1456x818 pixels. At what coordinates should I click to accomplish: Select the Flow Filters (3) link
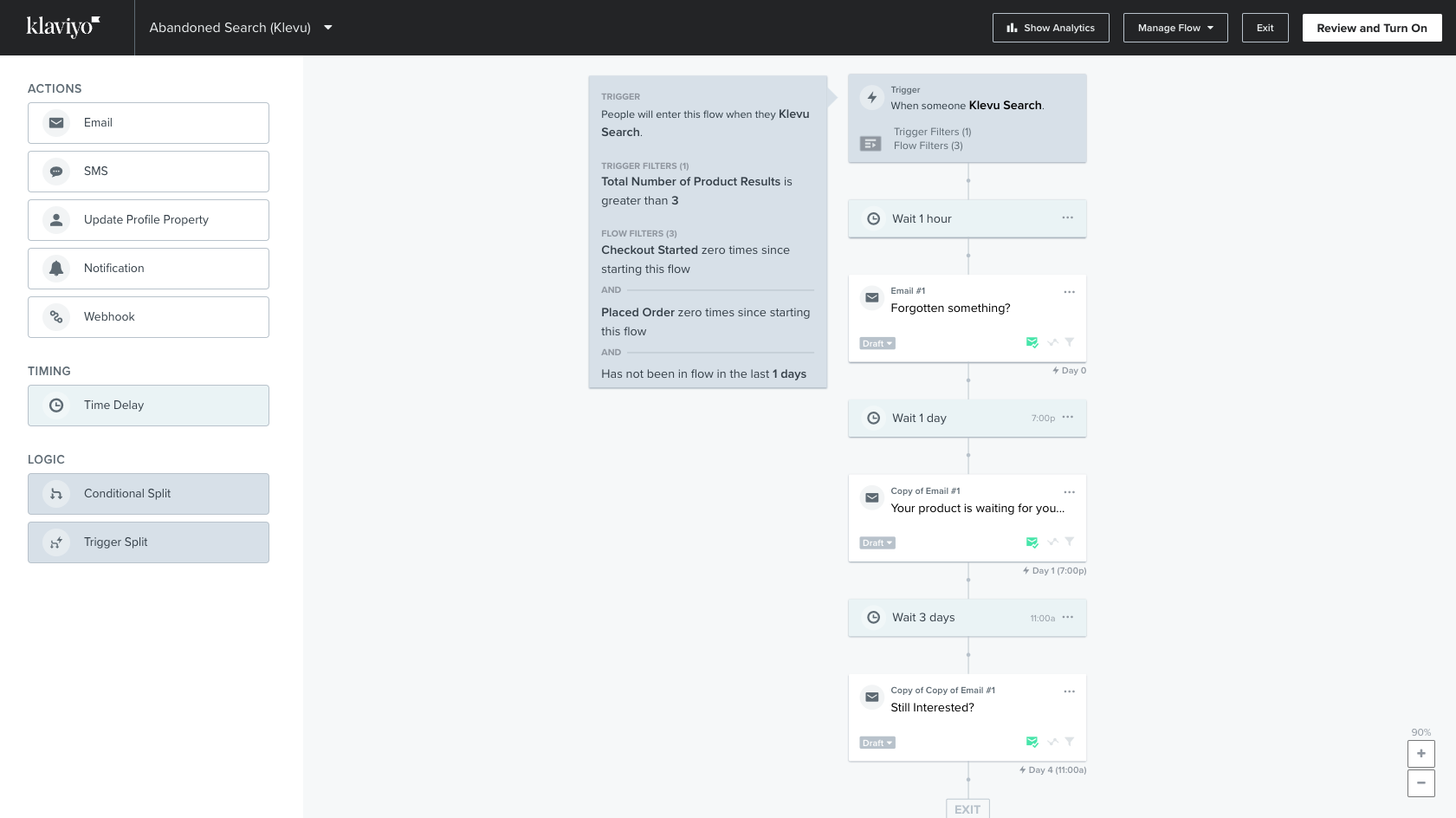(x=929, y=146)
